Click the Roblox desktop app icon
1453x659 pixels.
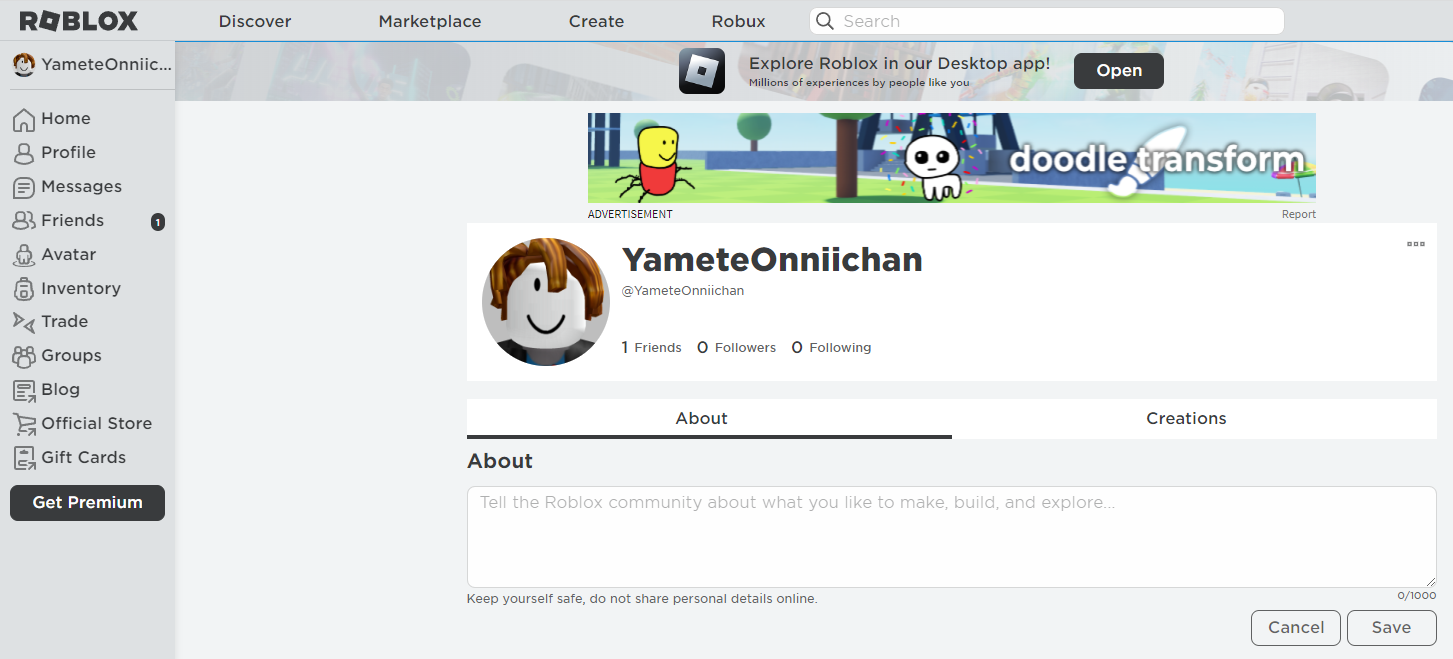pyautogui.click(x=702, y=71)
